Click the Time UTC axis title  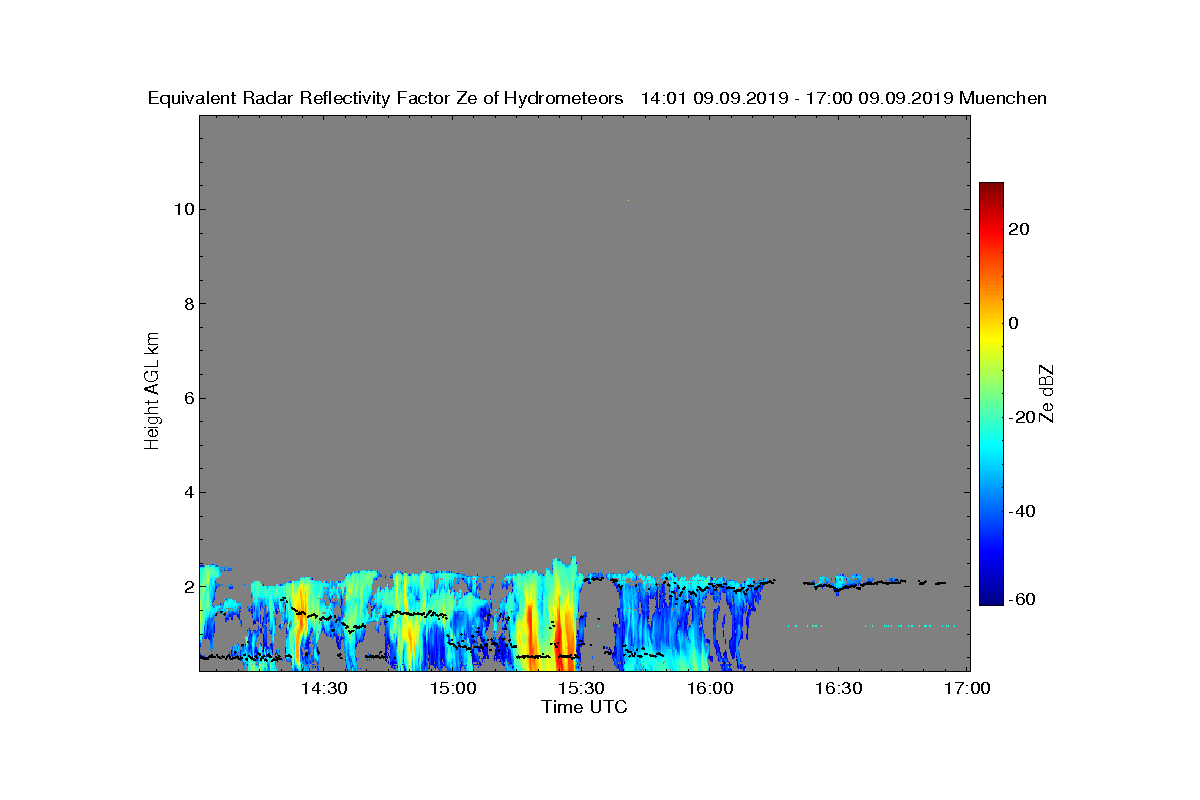pyautogui.click(x=585, y=707)
